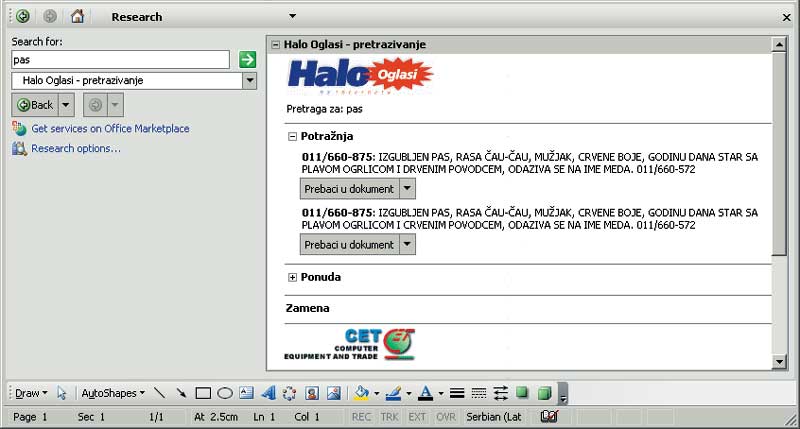Collapse the Potražnja section
800x429 pixels.
[x=292, y=136]
